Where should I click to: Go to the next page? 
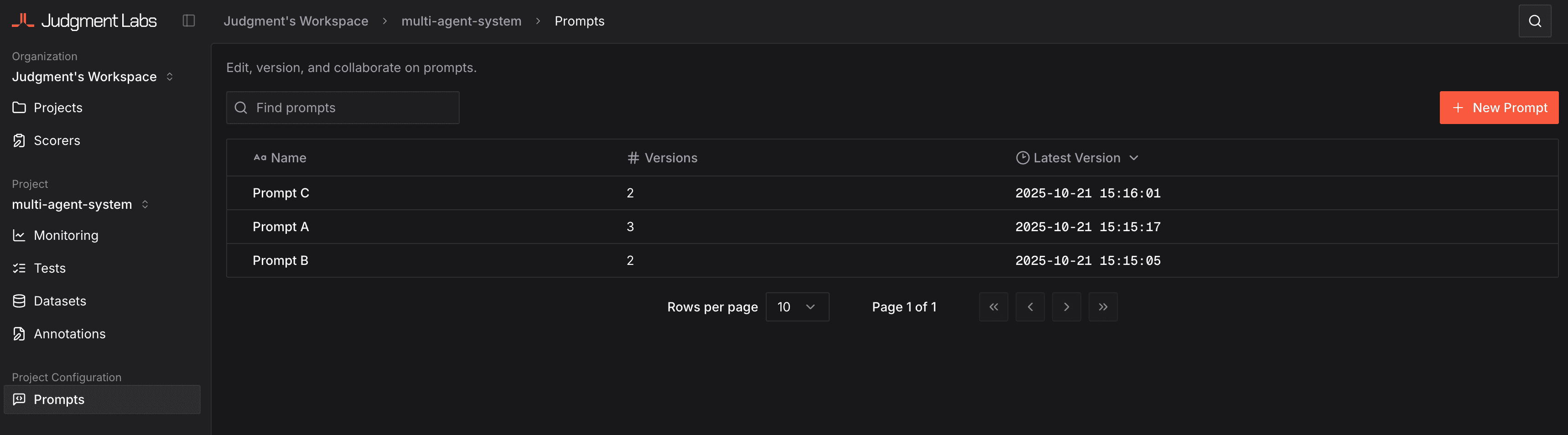(x=1066, y=307)
